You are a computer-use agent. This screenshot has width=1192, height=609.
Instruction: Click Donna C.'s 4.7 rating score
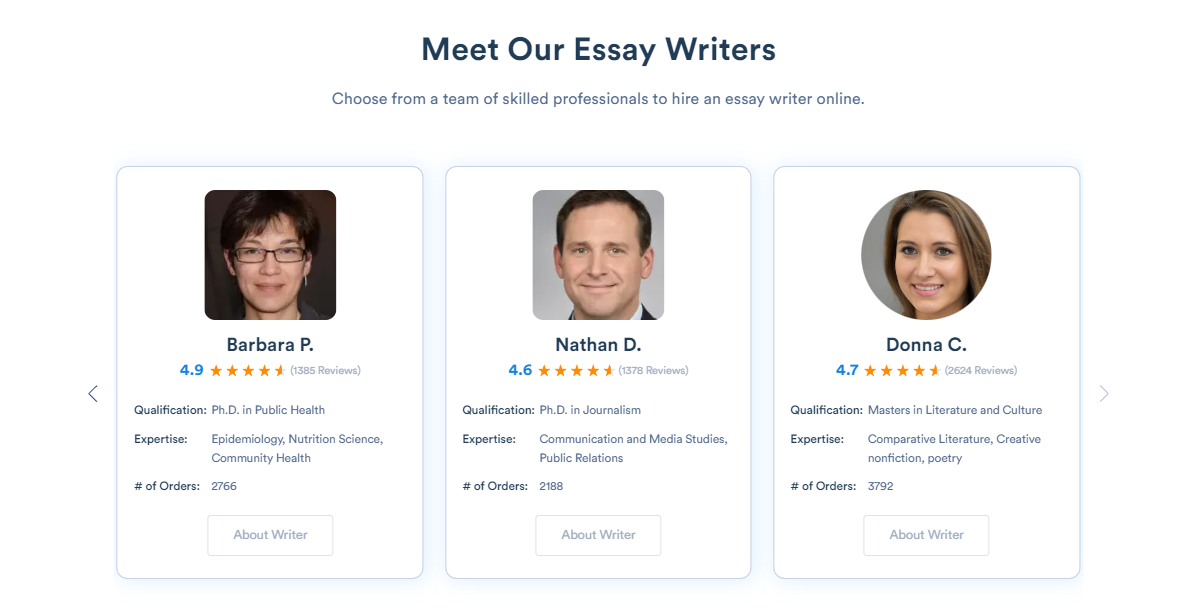847,370
